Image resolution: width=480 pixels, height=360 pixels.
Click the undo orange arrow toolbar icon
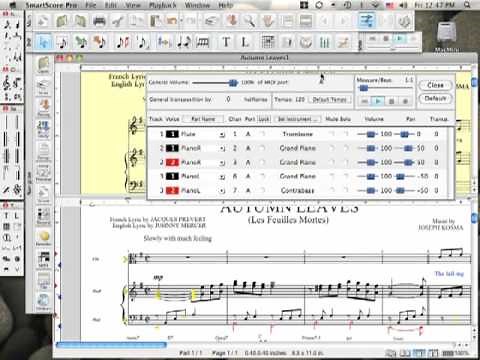[x=171, y=21]
